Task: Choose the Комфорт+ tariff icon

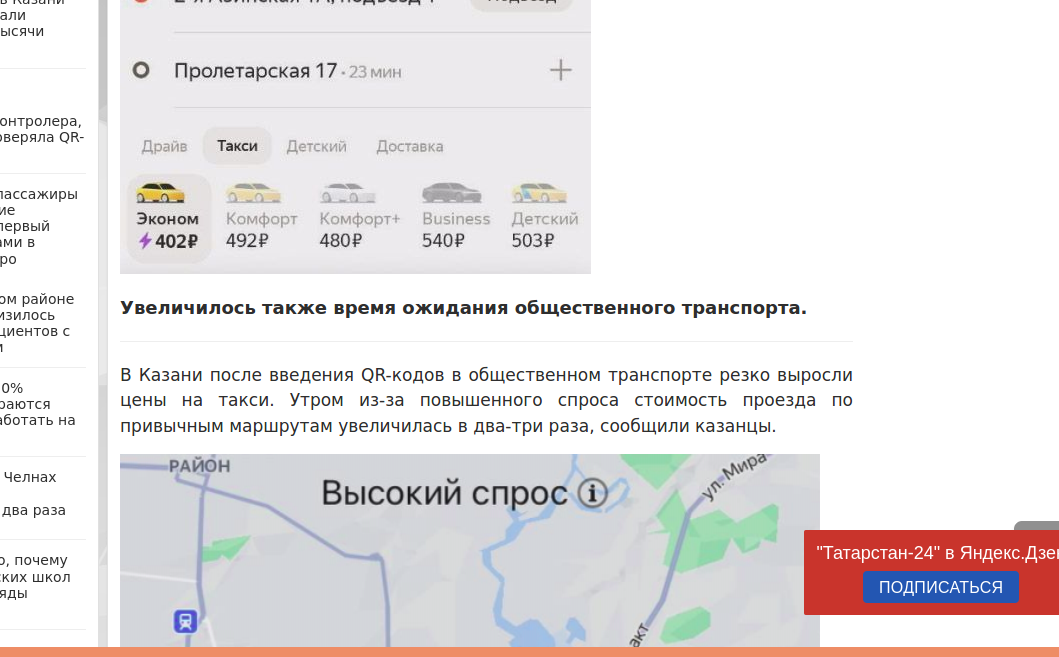Action: click(x=346, y=190)
